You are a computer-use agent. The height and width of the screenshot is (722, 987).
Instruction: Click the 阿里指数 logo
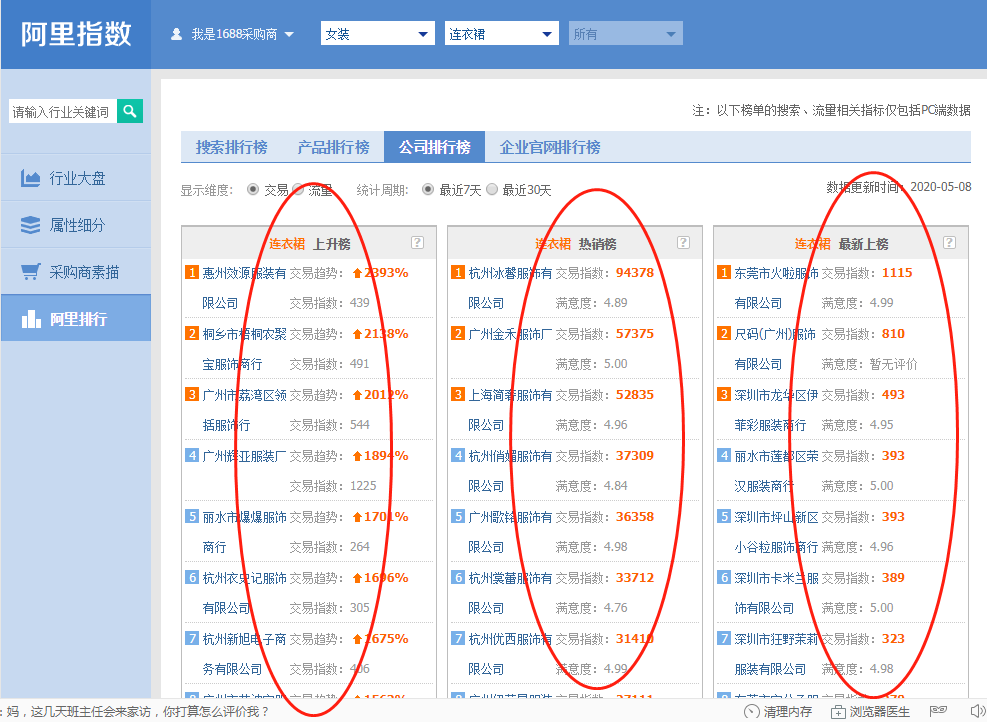coord(76,34)
